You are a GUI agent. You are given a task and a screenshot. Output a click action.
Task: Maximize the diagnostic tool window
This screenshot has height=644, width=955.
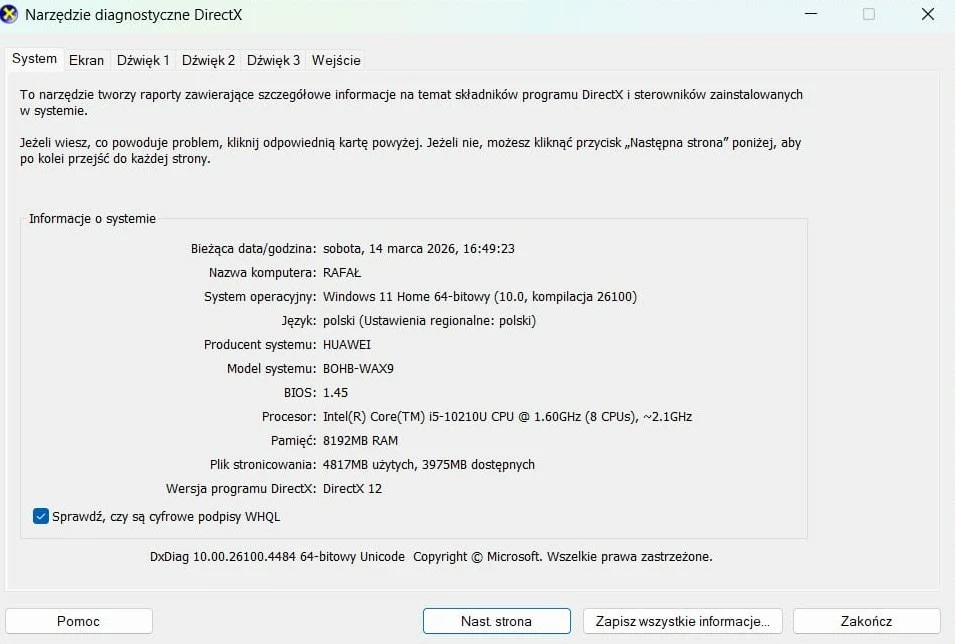click(869, 14)
